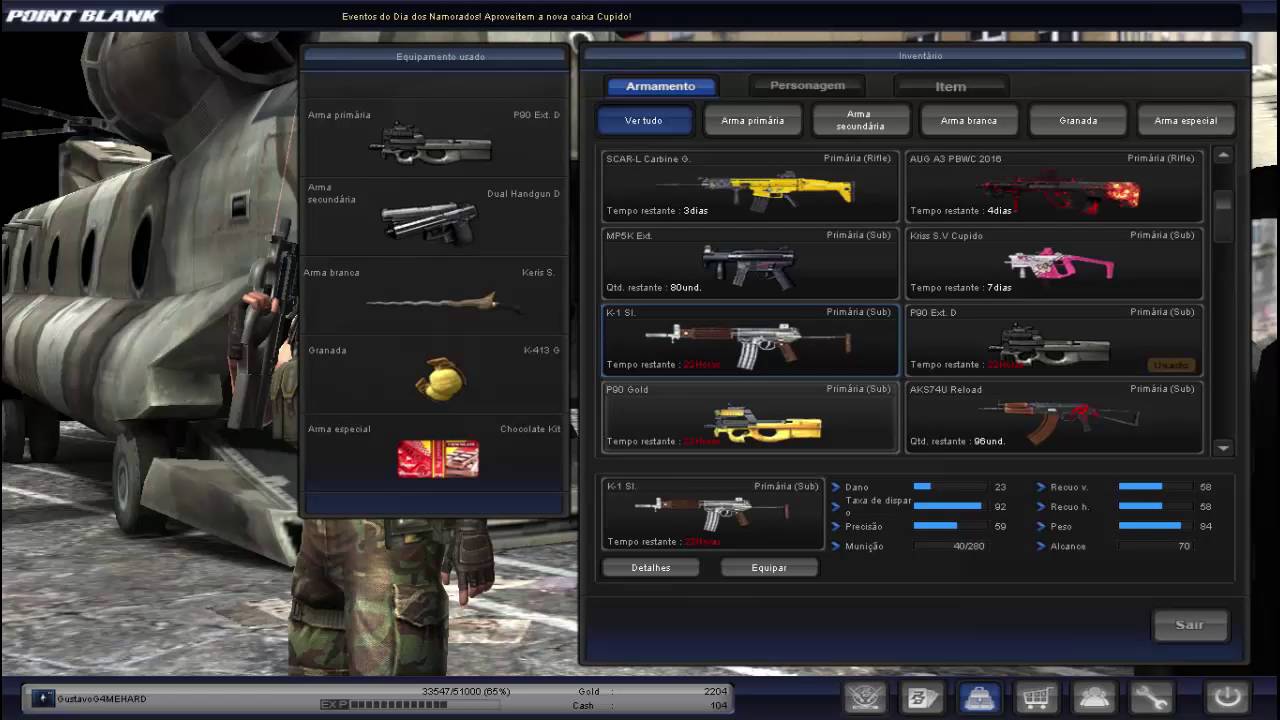Click the Dano stat bar
Viewport: 1280px width, 720px height.
coord(948,486)
